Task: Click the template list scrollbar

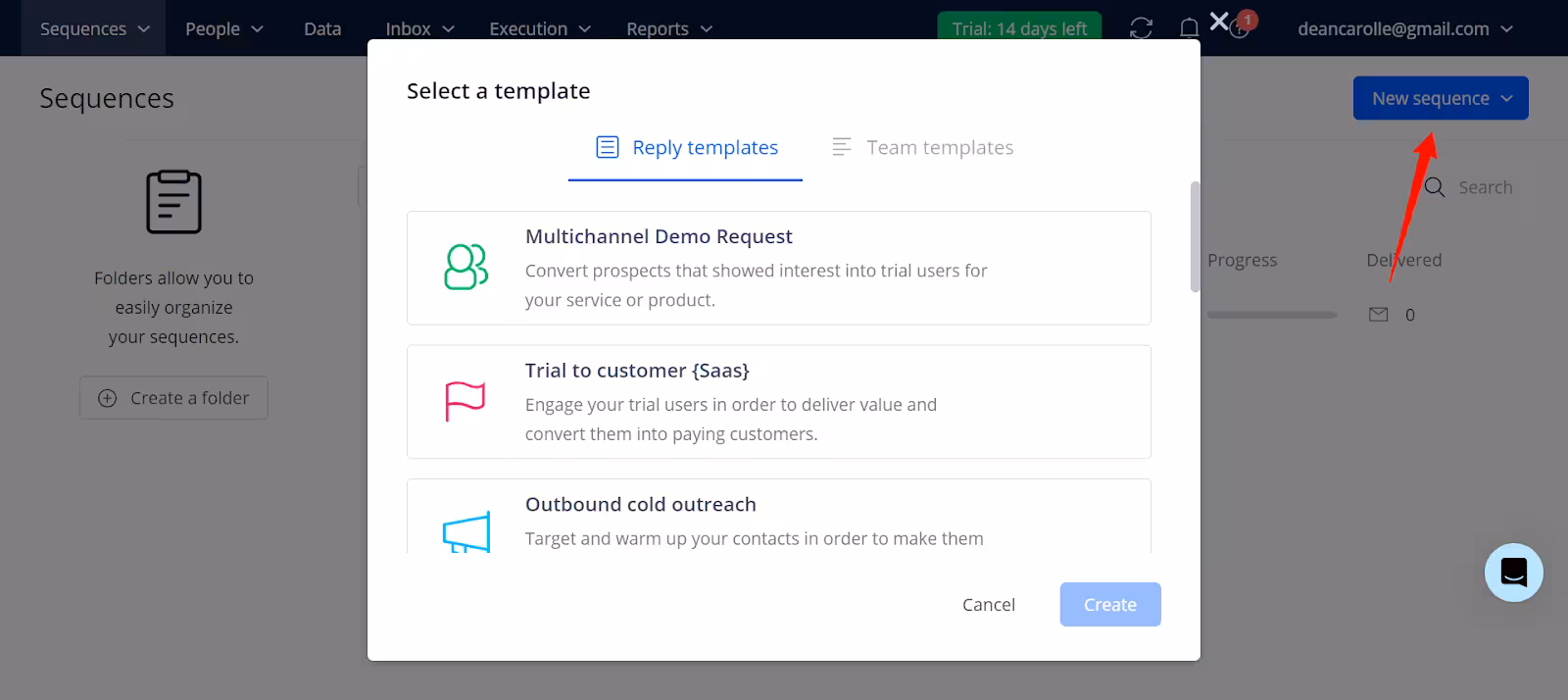Action: pos(1195,236)
